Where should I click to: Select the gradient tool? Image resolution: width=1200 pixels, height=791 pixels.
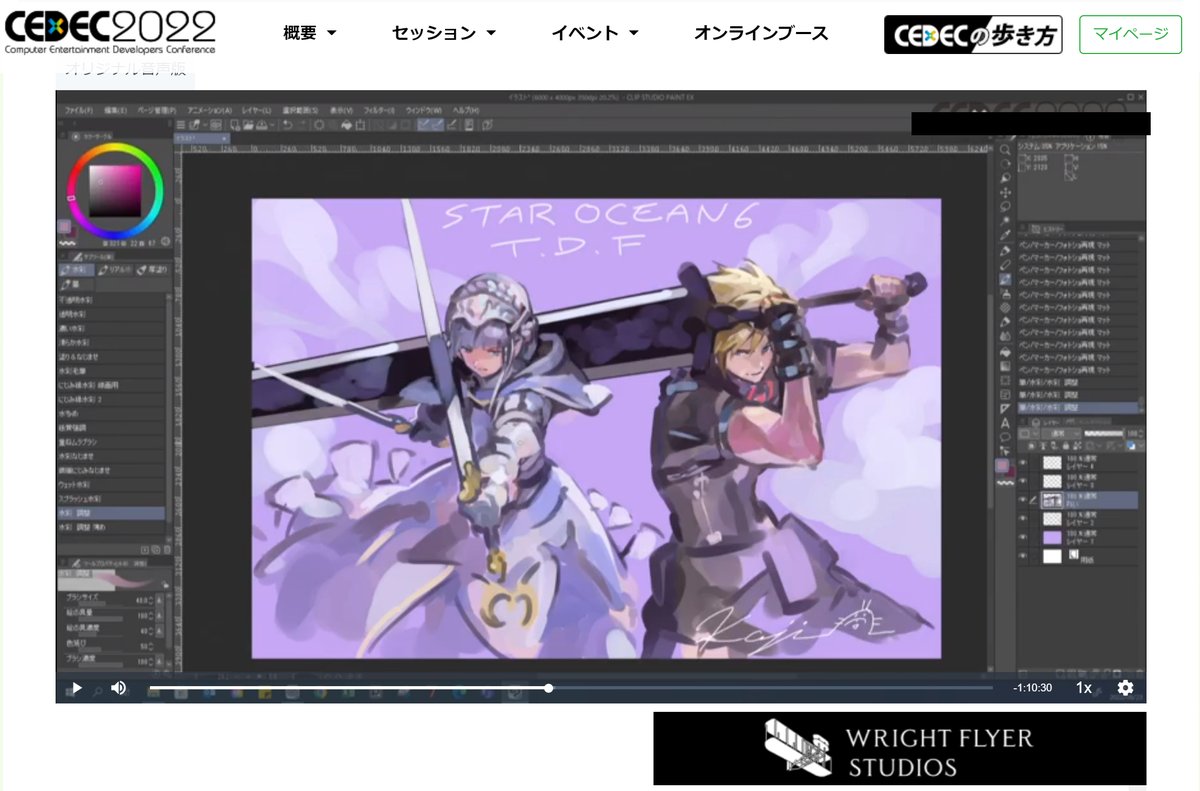pyautogui.click(x=1005, y=366)
